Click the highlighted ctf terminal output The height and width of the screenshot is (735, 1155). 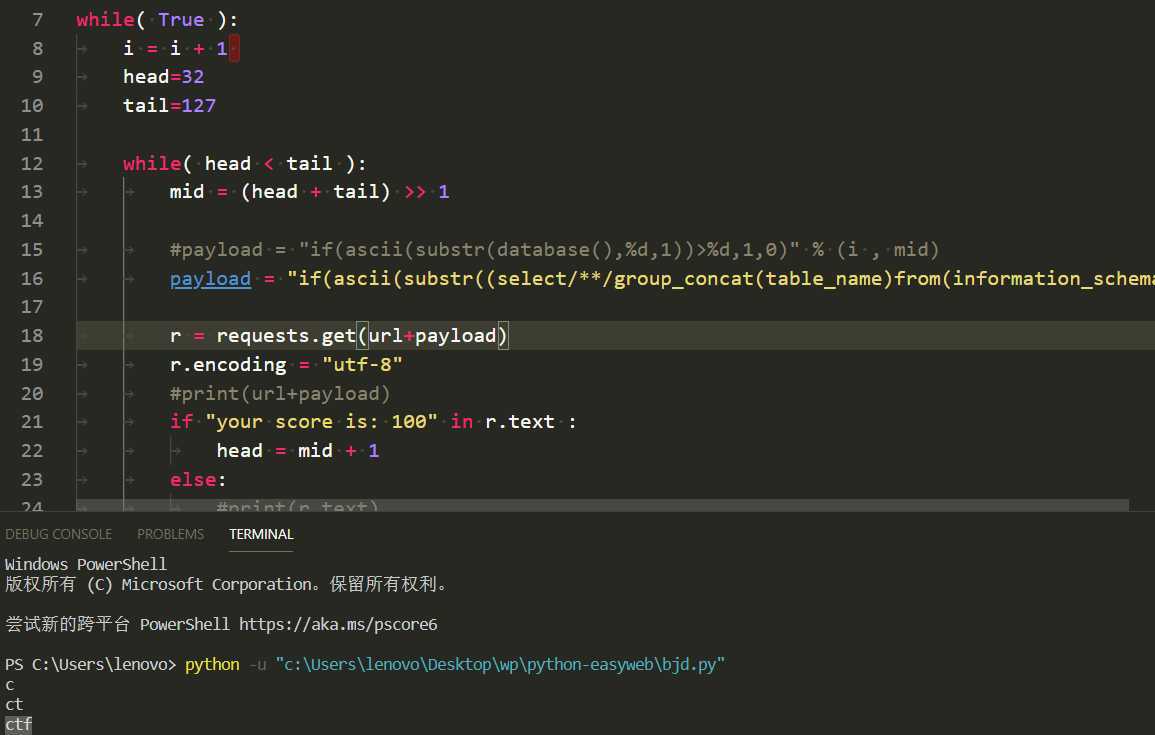18,725
